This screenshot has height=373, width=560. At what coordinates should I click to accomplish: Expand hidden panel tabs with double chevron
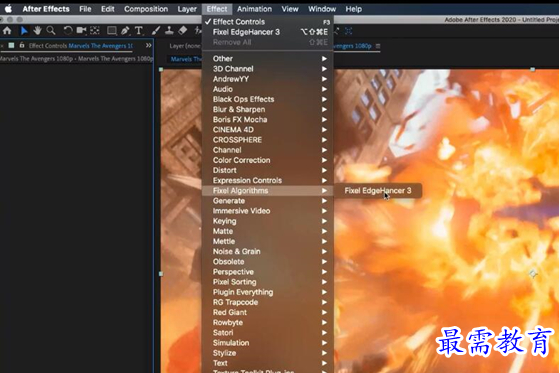(x=149, y=45)
